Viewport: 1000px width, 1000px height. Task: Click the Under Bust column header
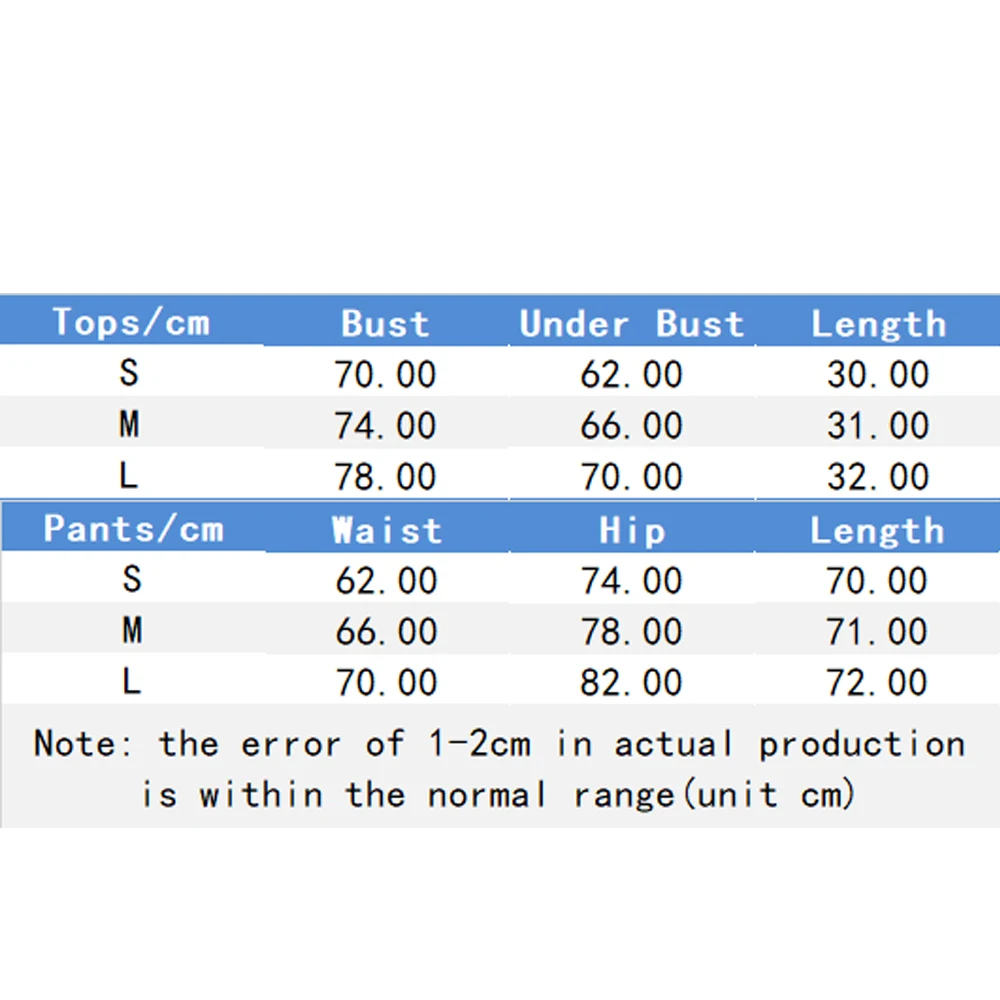(x=632, y=323)
